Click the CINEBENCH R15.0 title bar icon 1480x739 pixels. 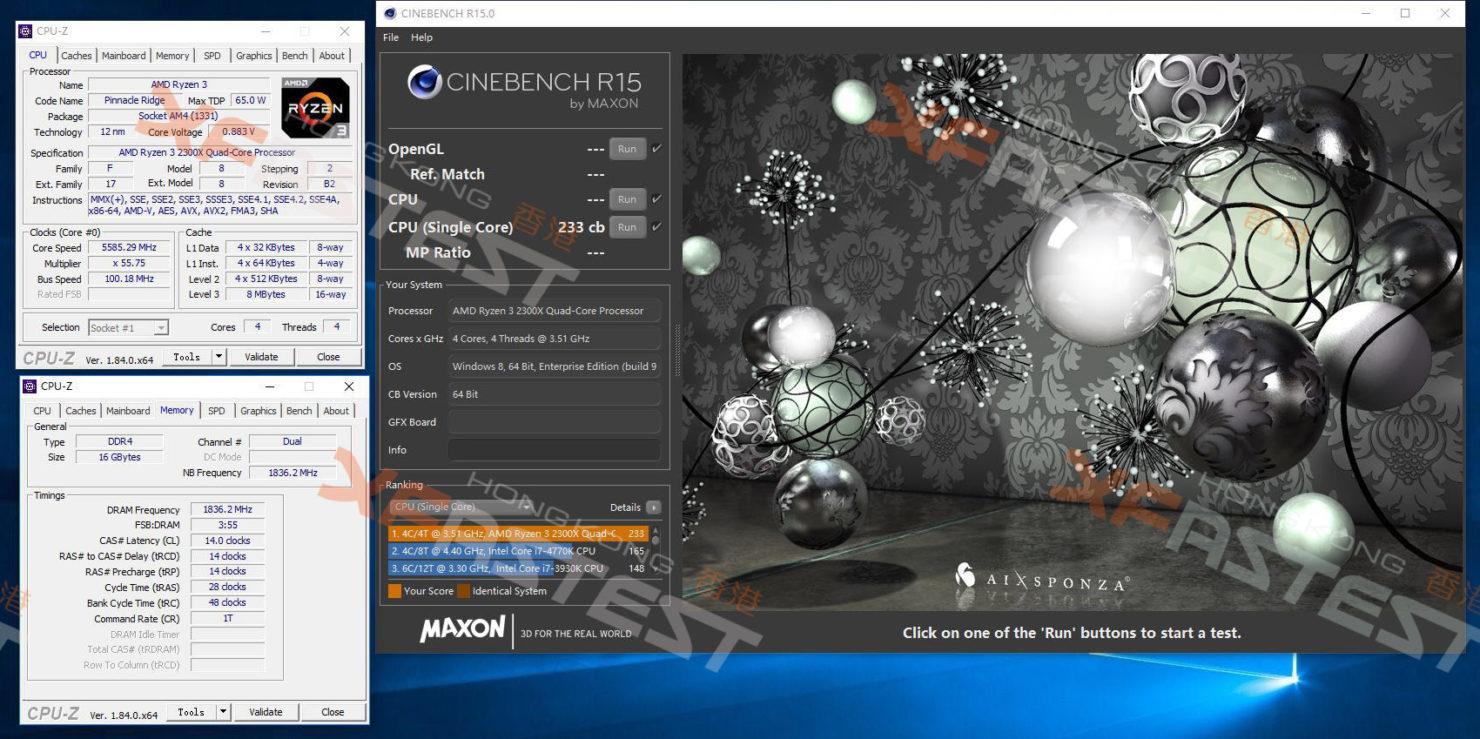[x=390, y=13]
